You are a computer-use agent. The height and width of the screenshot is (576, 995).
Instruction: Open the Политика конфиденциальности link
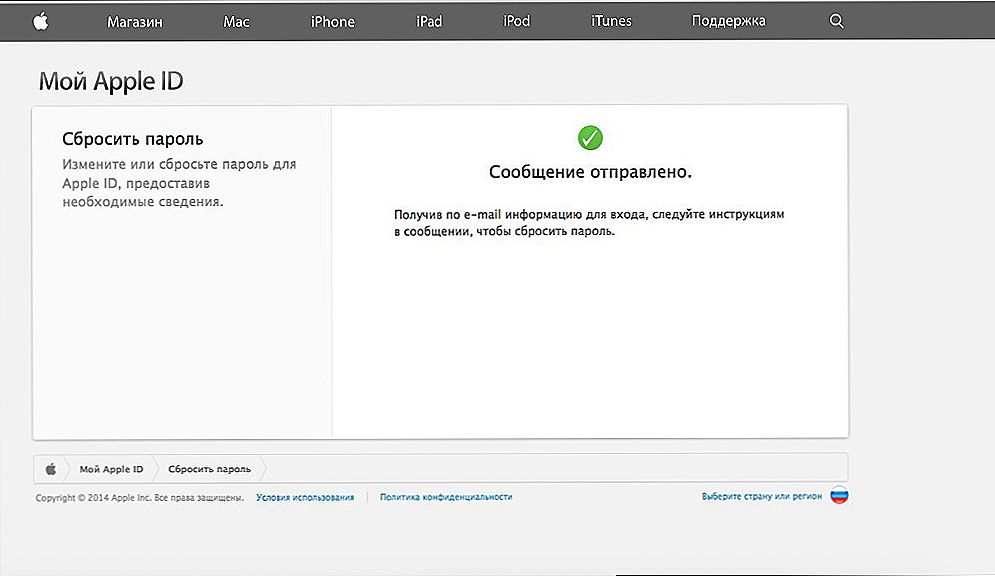point(446,497)
